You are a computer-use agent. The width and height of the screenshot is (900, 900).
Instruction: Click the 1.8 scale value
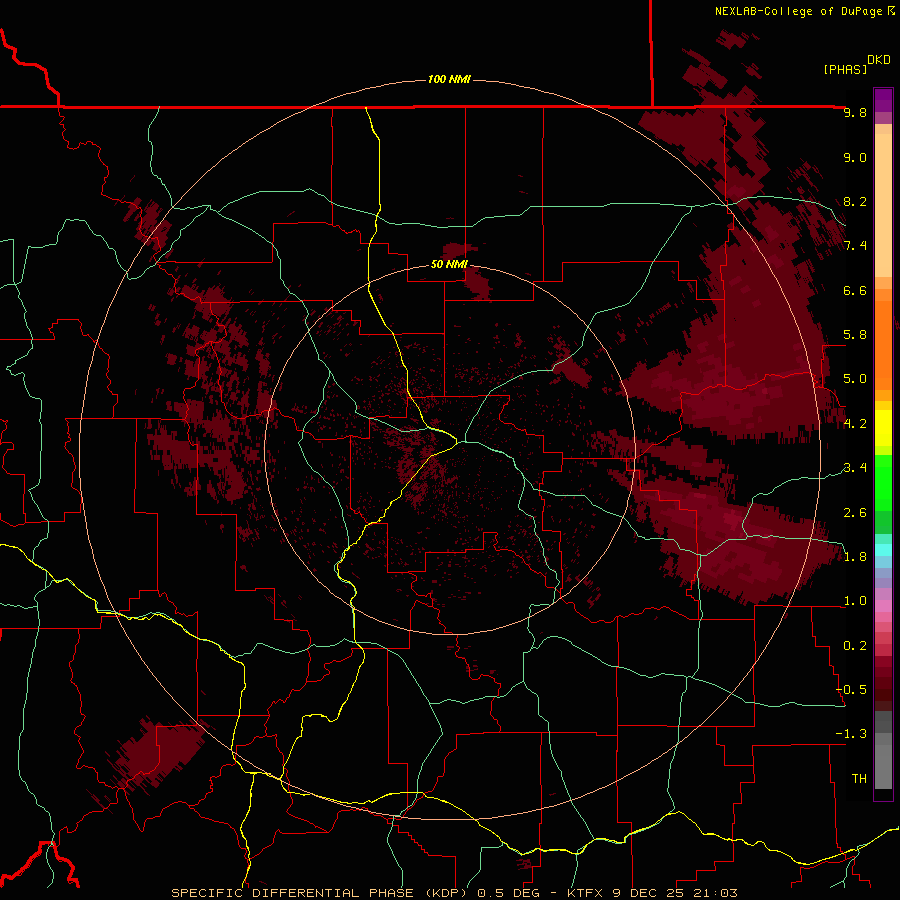tap(855, 557)
